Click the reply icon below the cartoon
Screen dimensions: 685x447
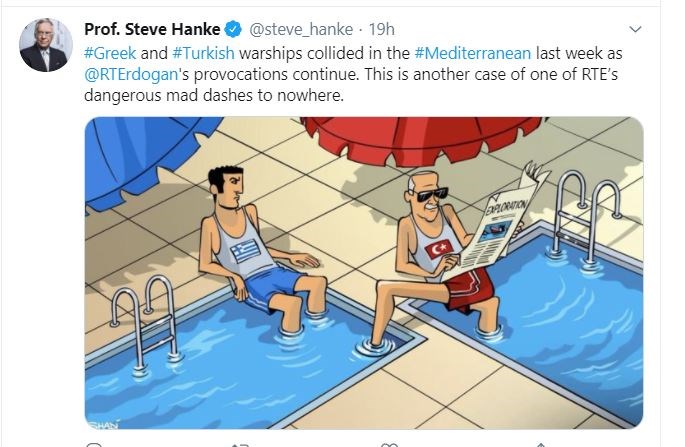point(94,444)
